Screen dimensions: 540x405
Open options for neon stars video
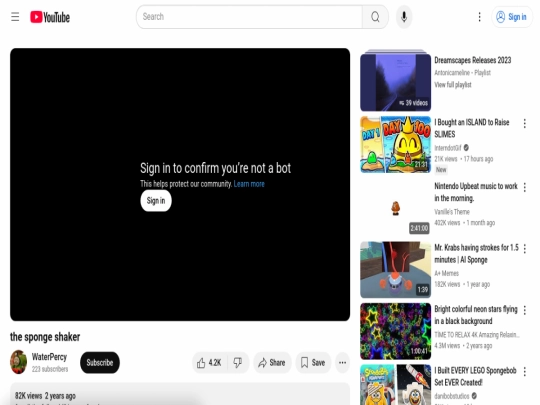tap(525, 310)
